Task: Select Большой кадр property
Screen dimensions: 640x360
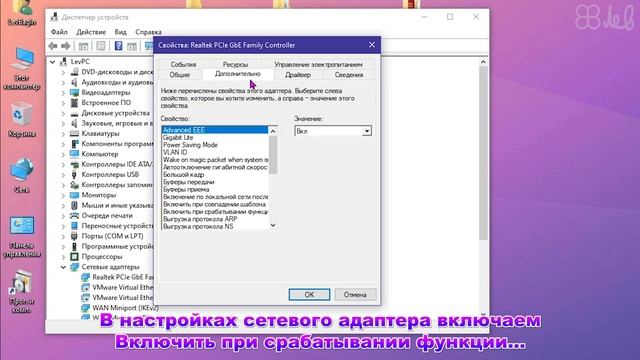Action: 215,175
